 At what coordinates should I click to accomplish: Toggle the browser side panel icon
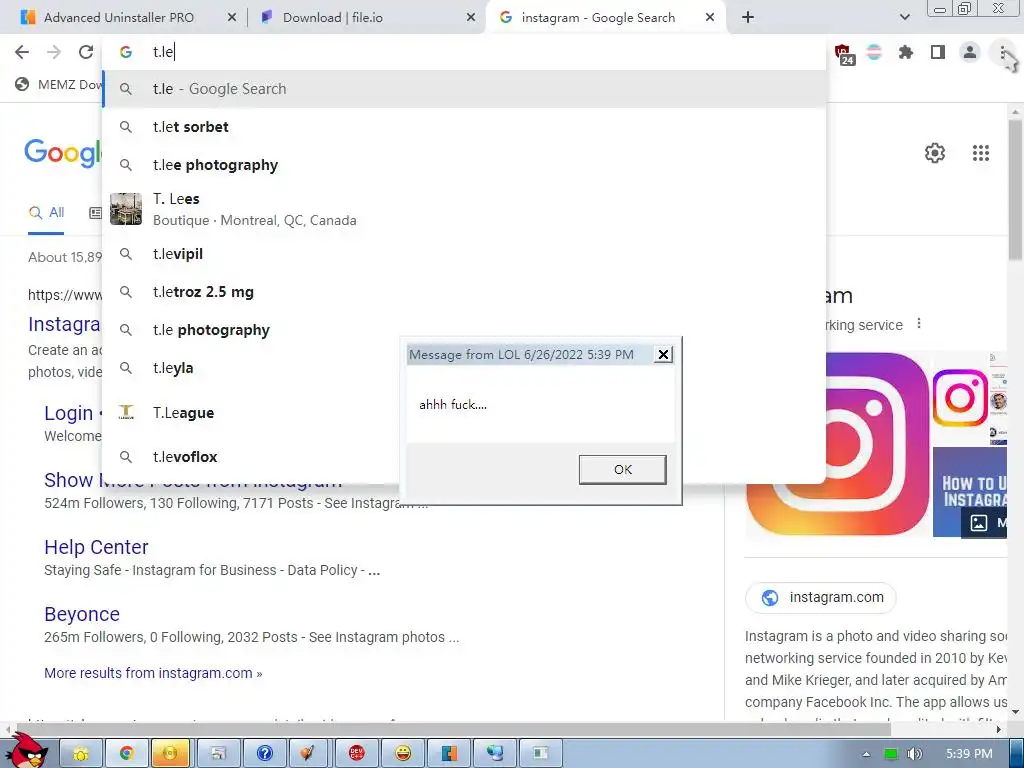pos(938,52)
